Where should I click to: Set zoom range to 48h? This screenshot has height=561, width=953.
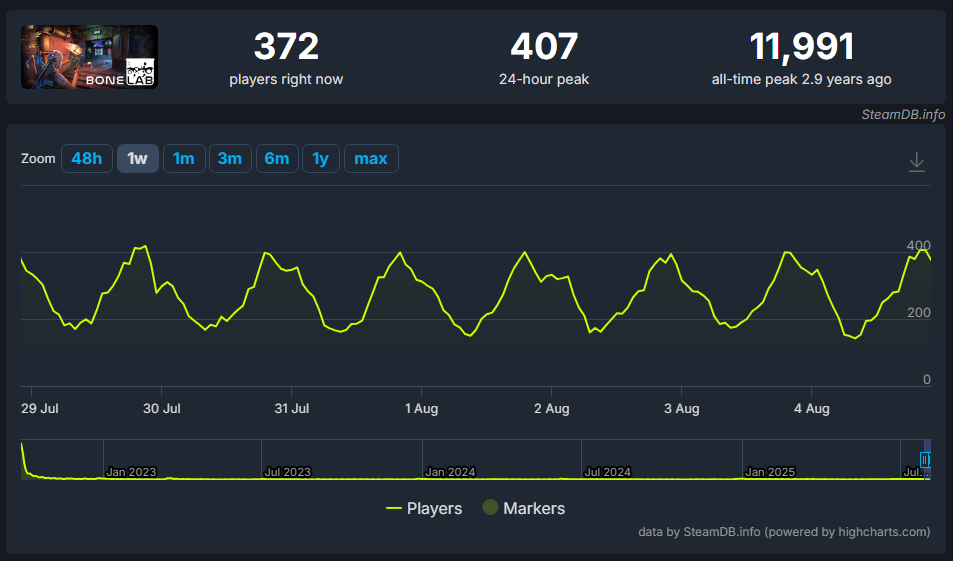pos(87,159)
